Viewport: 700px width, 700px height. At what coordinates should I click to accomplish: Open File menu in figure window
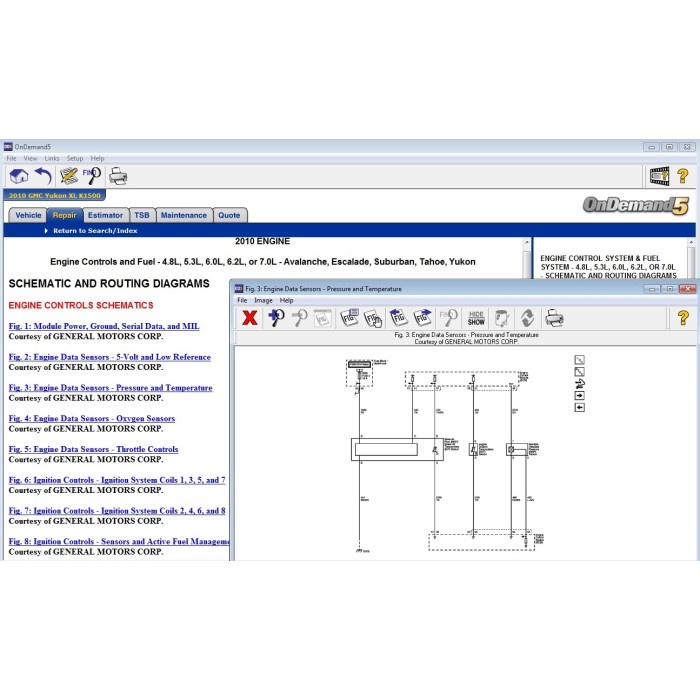[x=242, y=300]
